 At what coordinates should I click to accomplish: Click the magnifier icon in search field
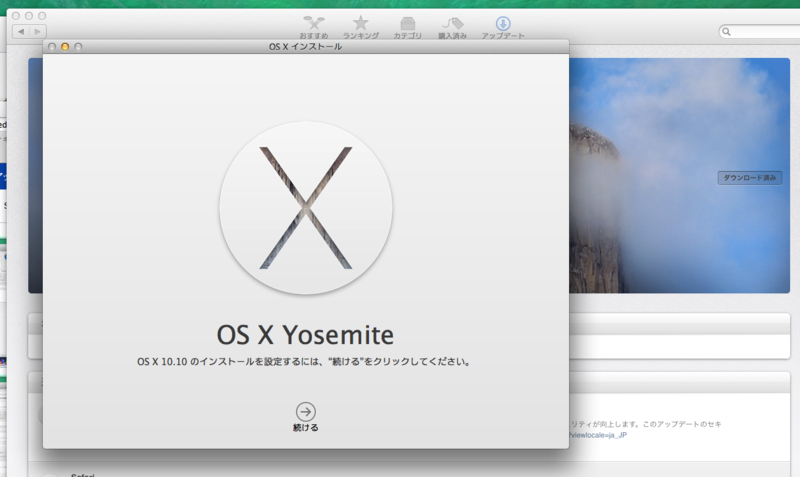tap(727, 32)
